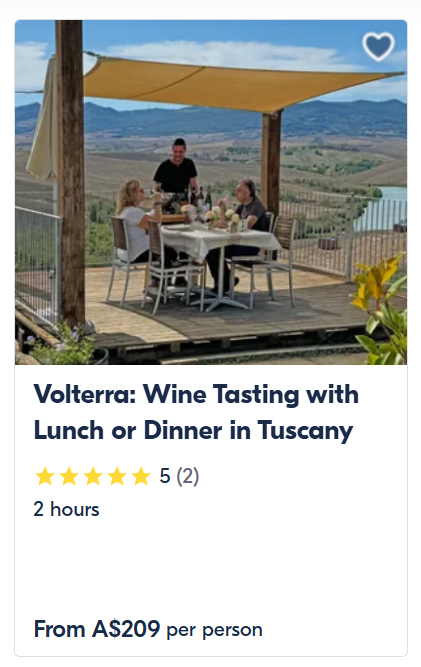Open the (2) review count
Image resolution: width=421 pixels, height=667 pixels.
click(x=188, y=476)
